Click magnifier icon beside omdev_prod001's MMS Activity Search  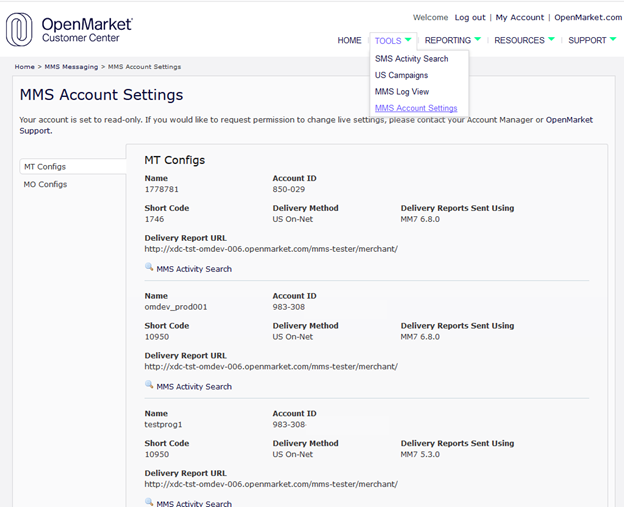[149, 385]
